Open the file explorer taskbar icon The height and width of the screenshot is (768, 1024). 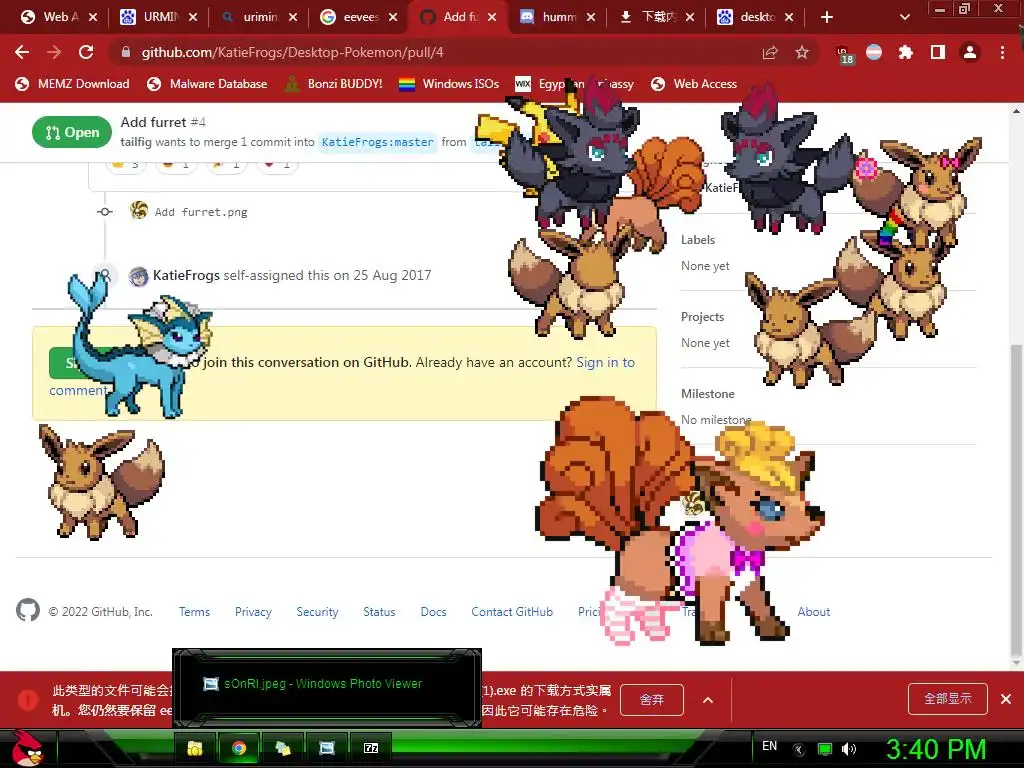[x=195, y=748]
